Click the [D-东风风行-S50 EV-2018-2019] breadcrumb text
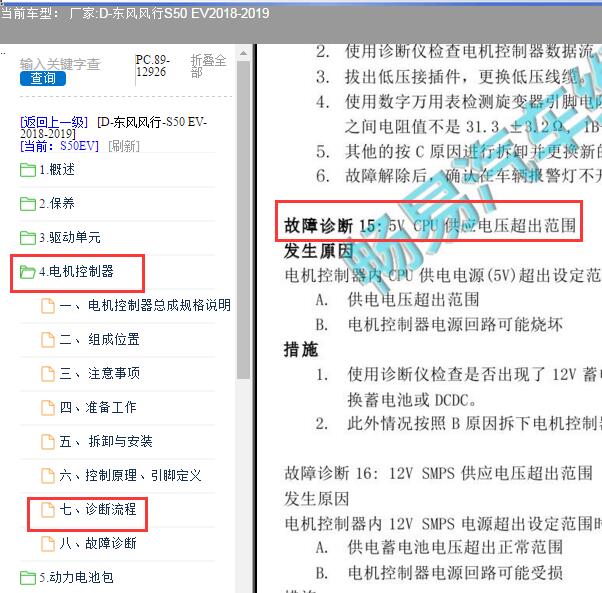This screenshot has width=602, height=593. click(x=115, y=127)
